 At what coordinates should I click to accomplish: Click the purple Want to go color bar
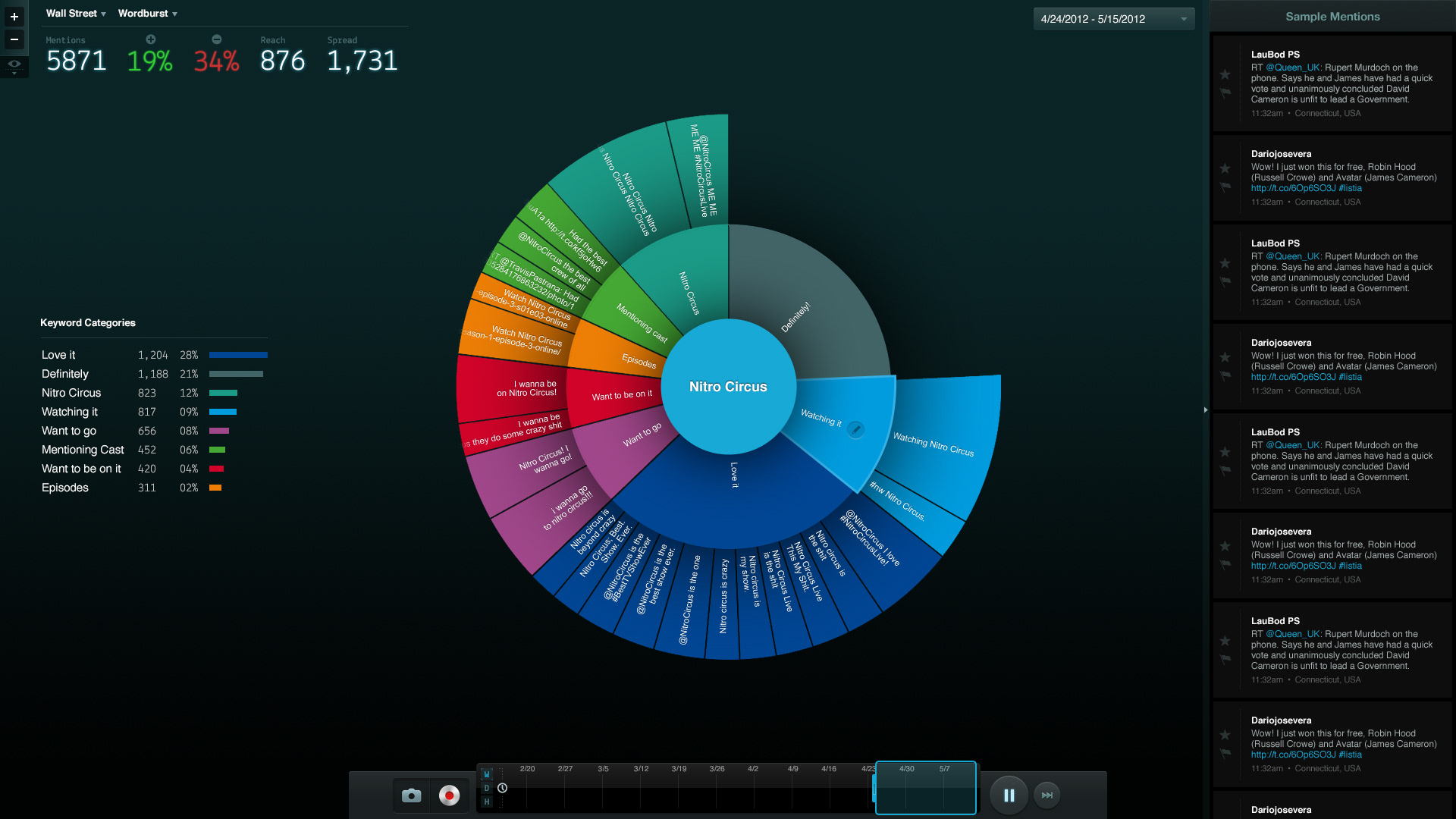(x=219, y=431)
